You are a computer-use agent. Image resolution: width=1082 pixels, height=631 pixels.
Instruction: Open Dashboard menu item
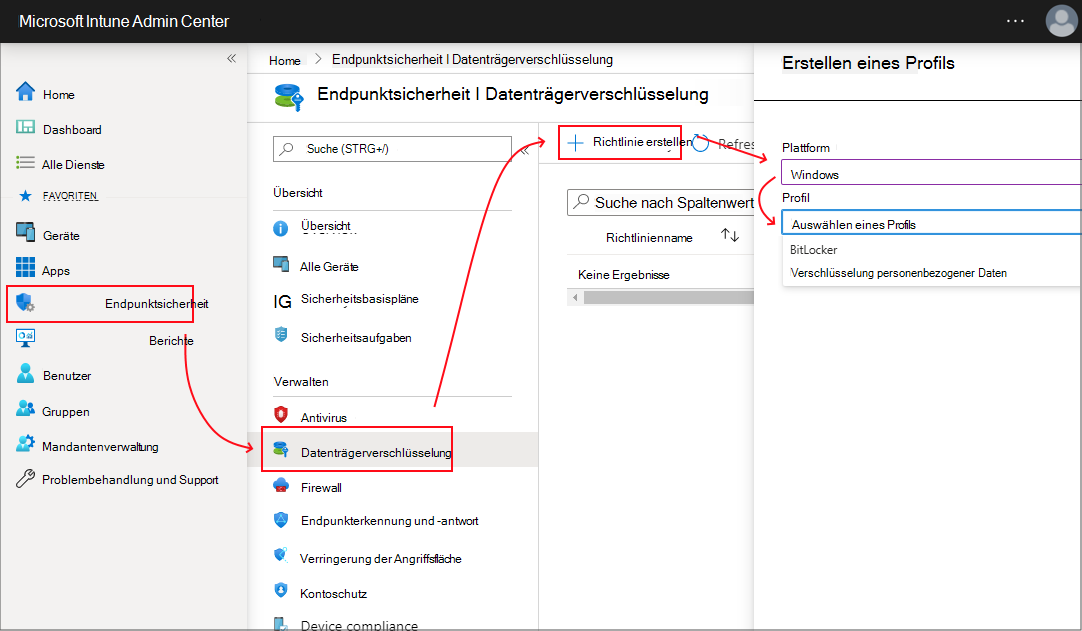[72, 130]
